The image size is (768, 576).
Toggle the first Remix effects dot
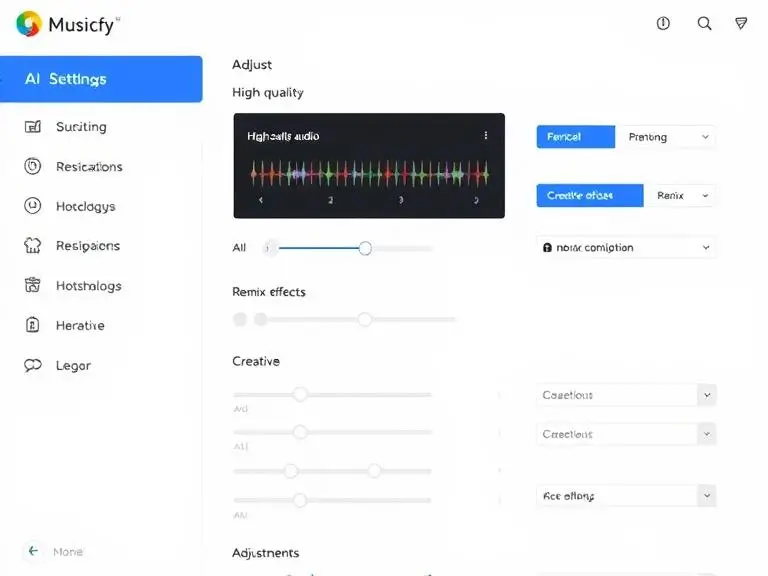click(240, 319)
